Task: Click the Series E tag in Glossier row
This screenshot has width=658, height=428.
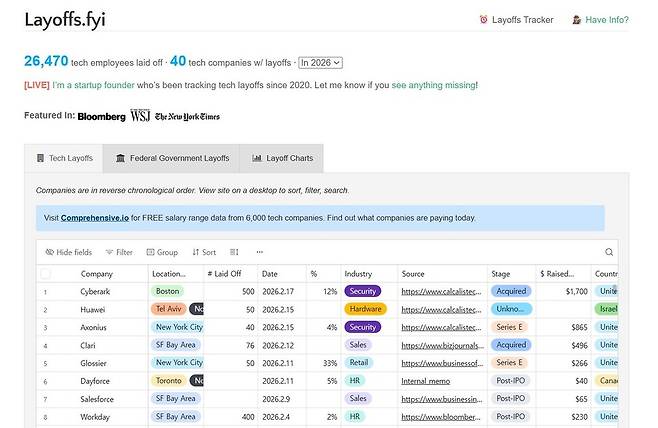Action: click(509, 363)
